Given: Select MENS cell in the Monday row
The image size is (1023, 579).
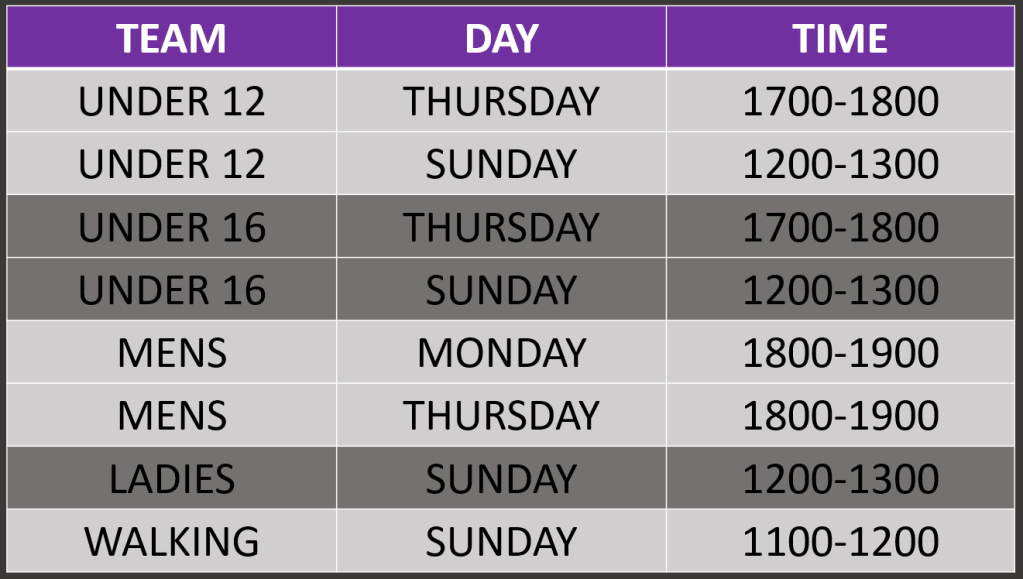Looking at the screenshot, I should [171, 353].
